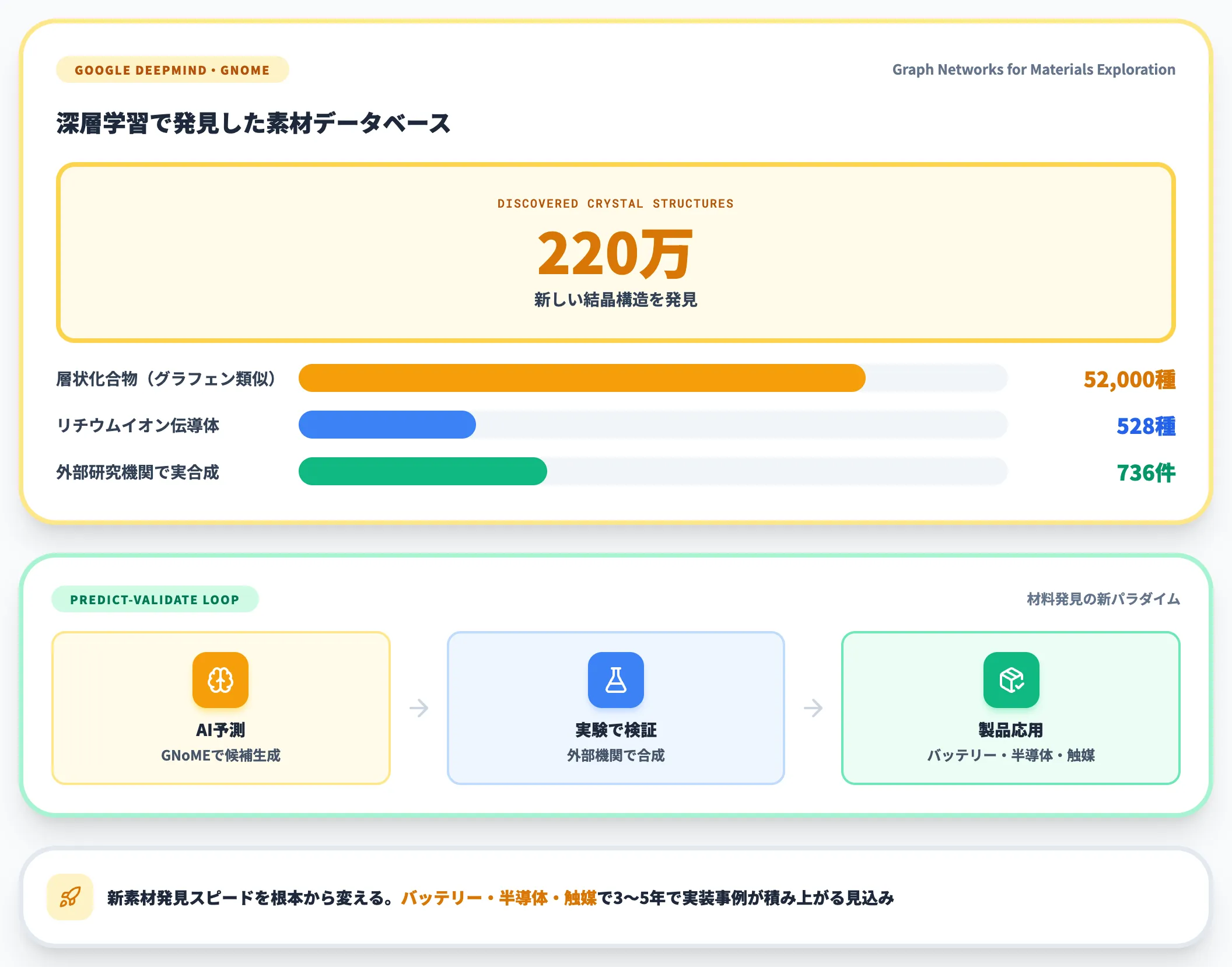Image resolution: width=1232 pixels, height=967 pixels.
Task: Click the green package 製品応用 icon
Action: tap(1011, 679)
